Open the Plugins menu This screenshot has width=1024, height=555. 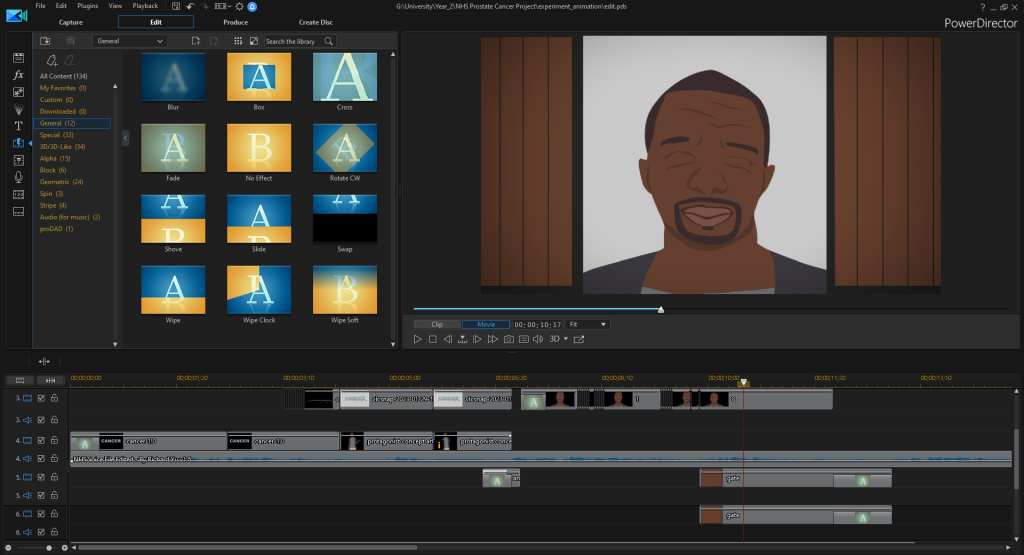88,6
